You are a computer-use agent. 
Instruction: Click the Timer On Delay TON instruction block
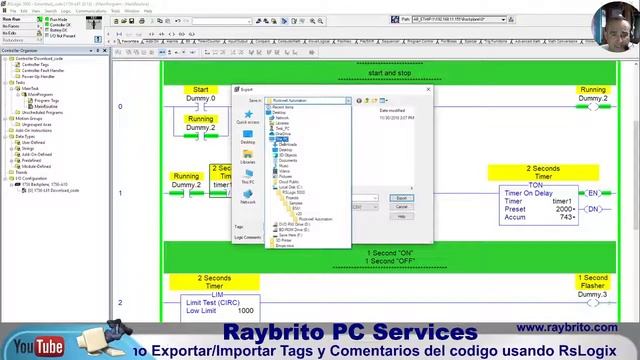[x=539, y=204]
